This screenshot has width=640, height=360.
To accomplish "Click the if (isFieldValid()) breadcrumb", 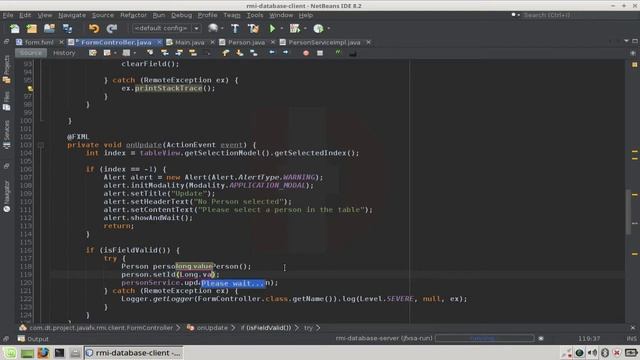I will [x=266, y=328].
